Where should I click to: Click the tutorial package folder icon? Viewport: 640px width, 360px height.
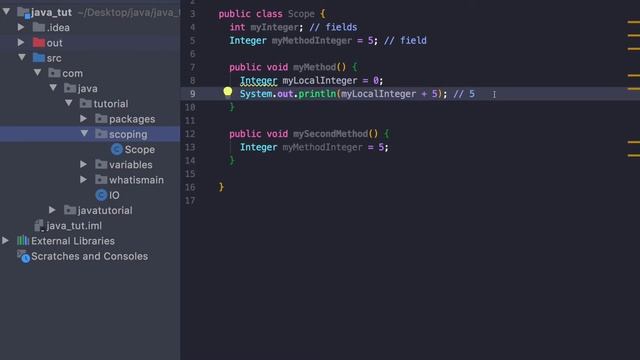tap(86, 103)
